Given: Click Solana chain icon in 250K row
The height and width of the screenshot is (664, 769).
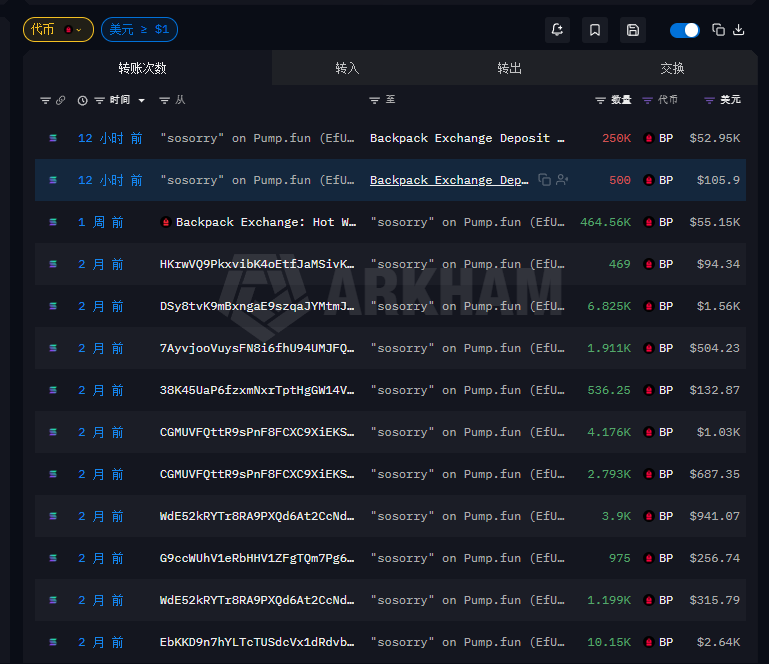Looking at the screenshot, I should point(53,138).
